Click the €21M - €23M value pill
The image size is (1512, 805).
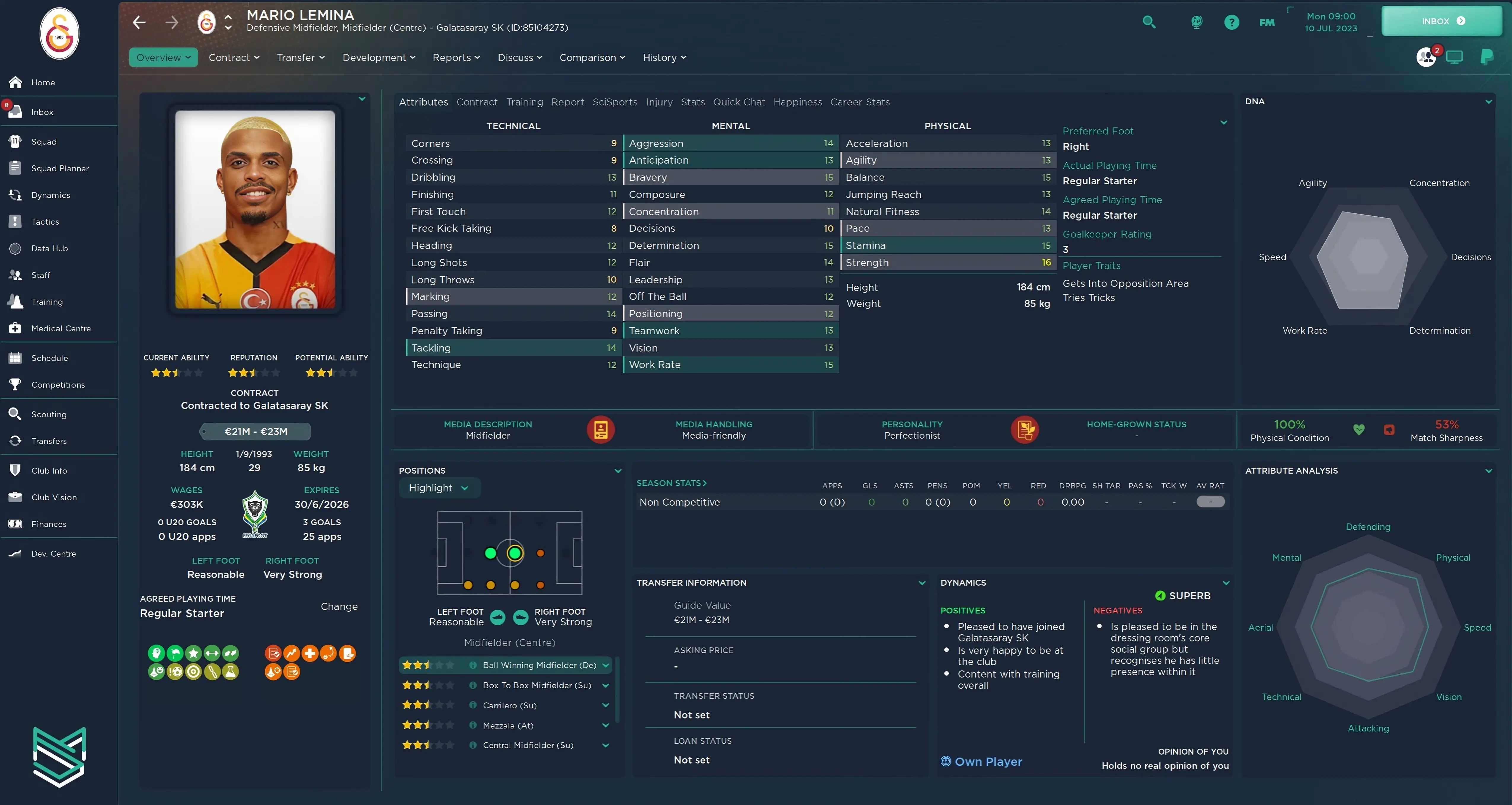pos(255,431)
